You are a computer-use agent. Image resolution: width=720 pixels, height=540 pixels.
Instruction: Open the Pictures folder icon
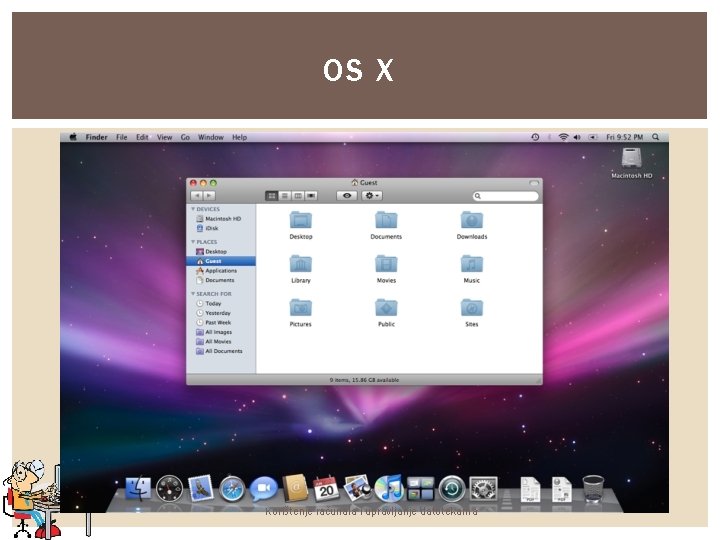[x=301, y=308]
